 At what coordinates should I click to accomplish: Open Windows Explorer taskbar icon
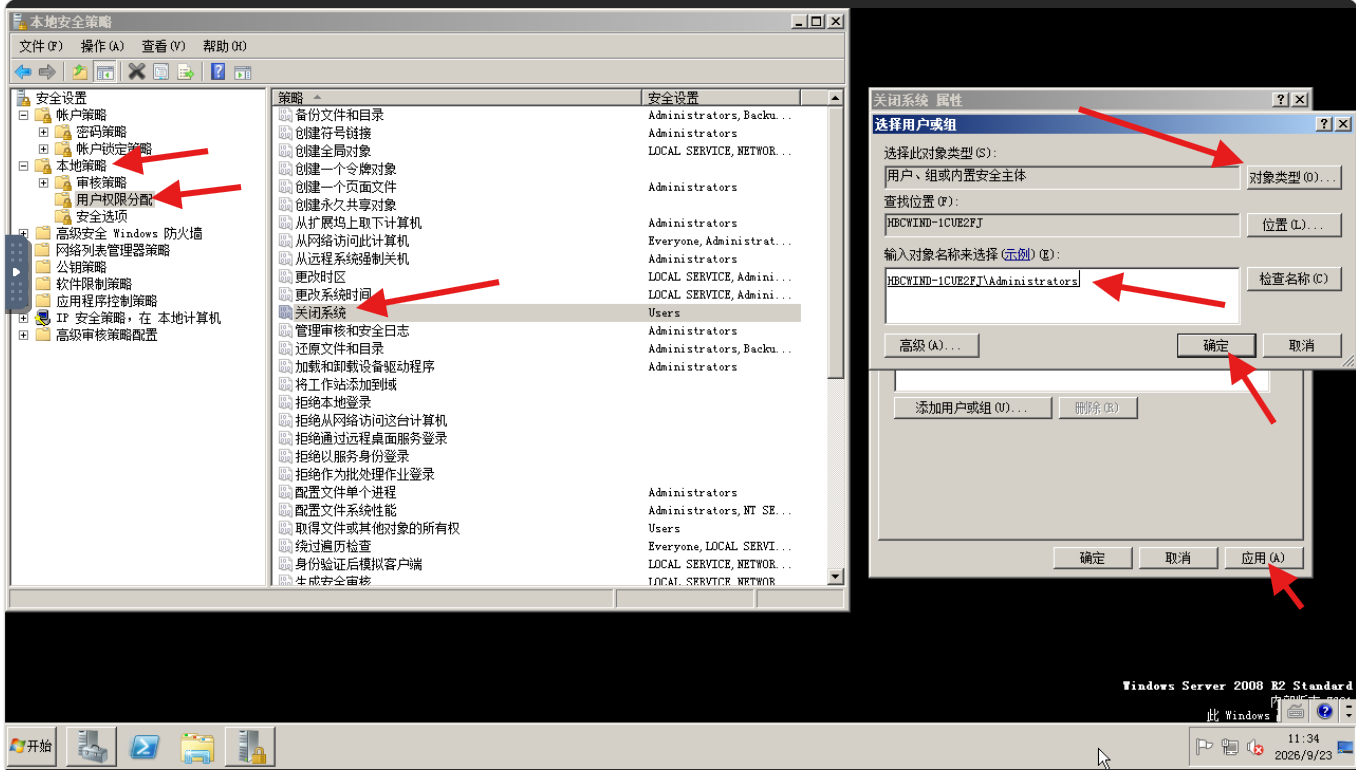point(197,746)
